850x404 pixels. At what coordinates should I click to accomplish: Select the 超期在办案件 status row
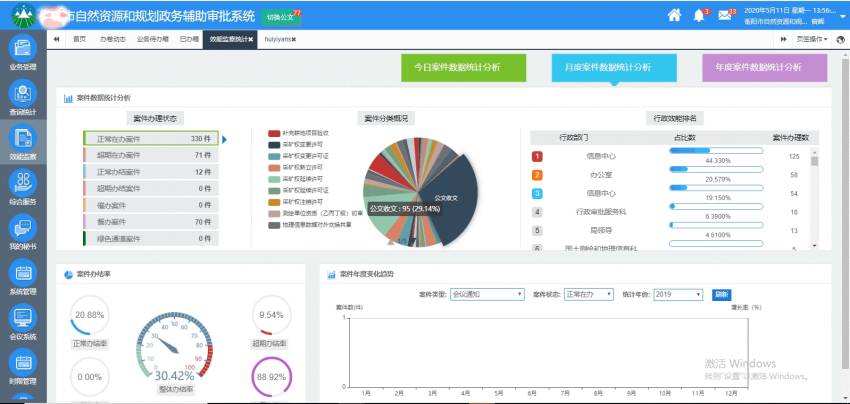[x=148, y=156]
